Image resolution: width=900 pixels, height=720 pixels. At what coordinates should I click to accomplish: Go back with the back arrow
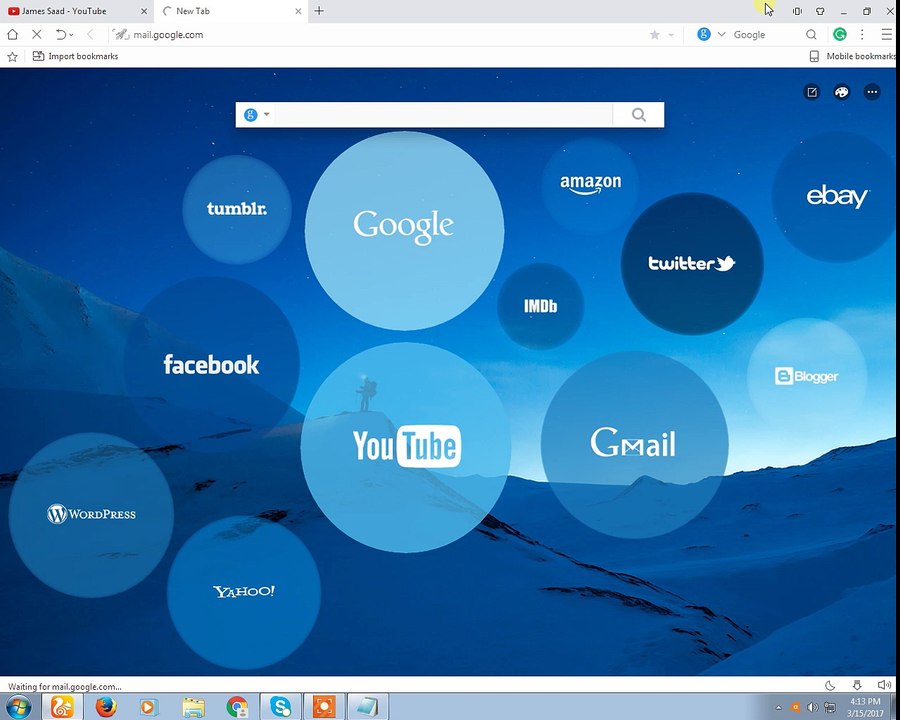pos(90,34)
